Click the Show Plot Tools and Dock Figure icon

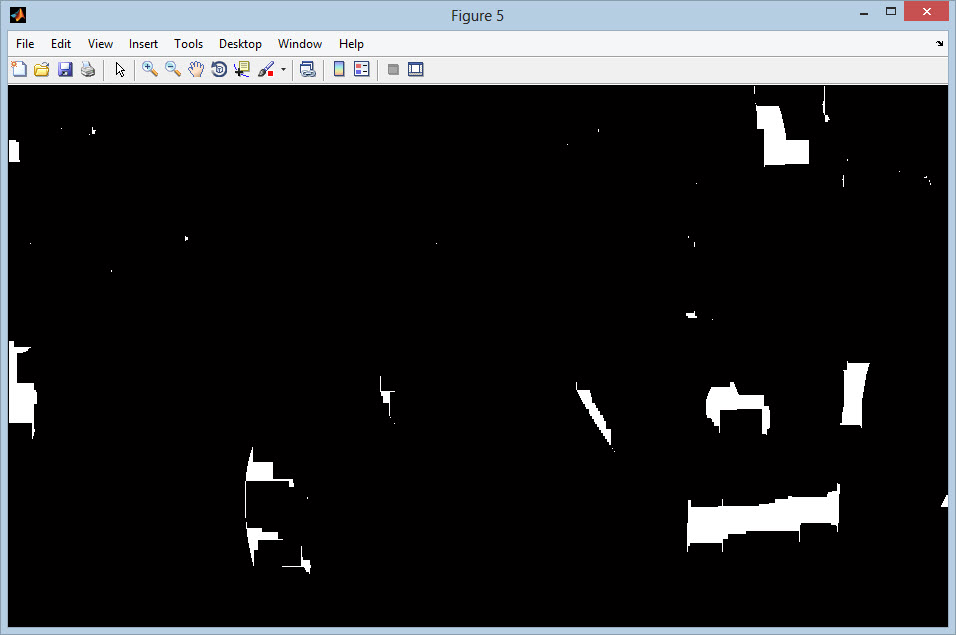[416, 69]
